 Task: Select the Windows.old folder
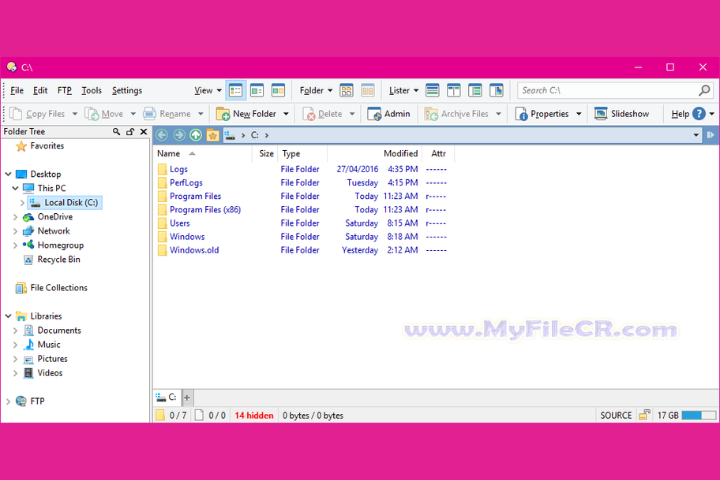194,250
